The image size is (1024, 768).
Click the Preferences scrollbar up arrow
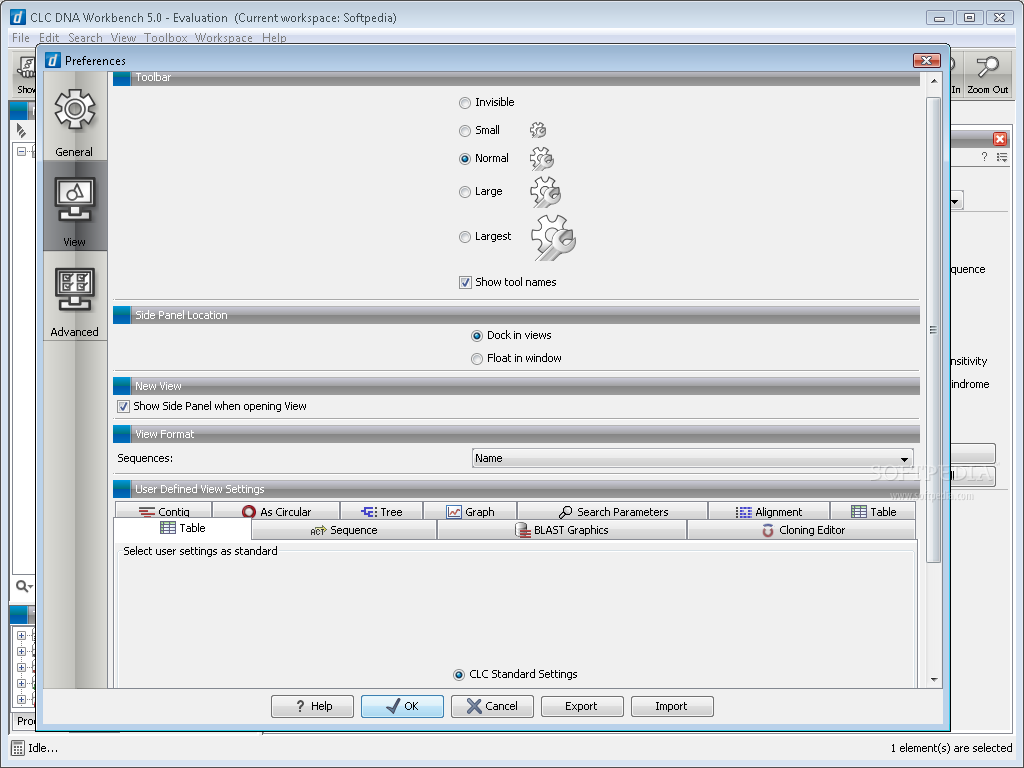coord(934,81)
